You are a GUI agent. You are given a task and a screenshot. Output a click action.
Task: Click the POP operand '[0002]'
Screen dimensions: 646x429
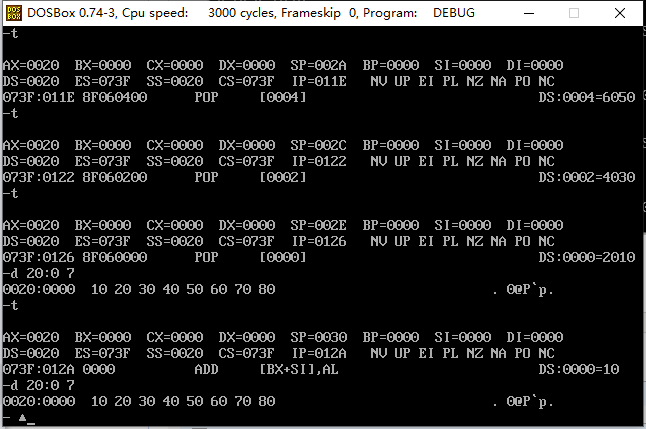283,177
